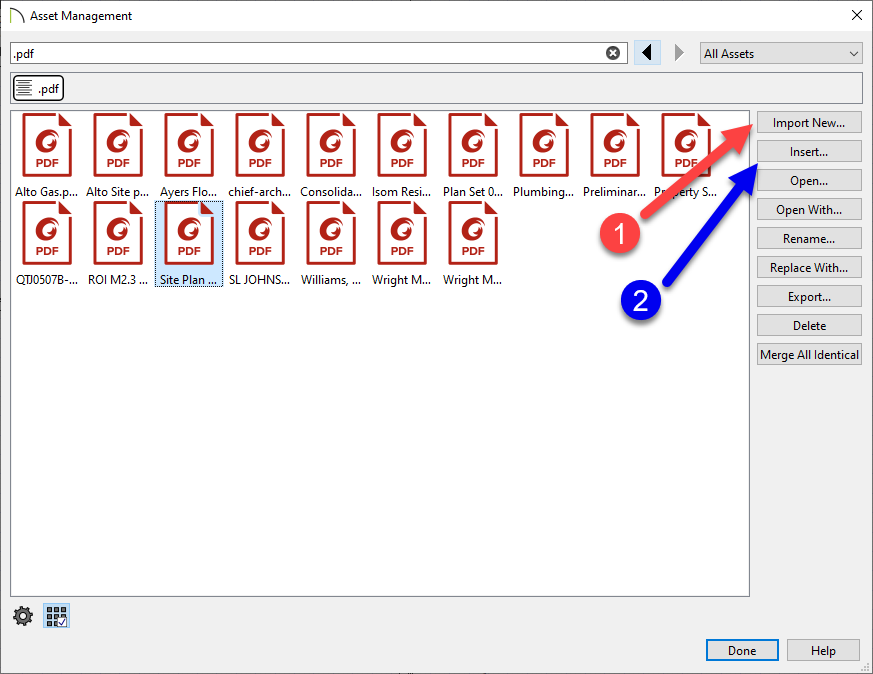Close the Asset Management dialog
The height and width of the screenshot is (674, 873).
coord(857,16)
